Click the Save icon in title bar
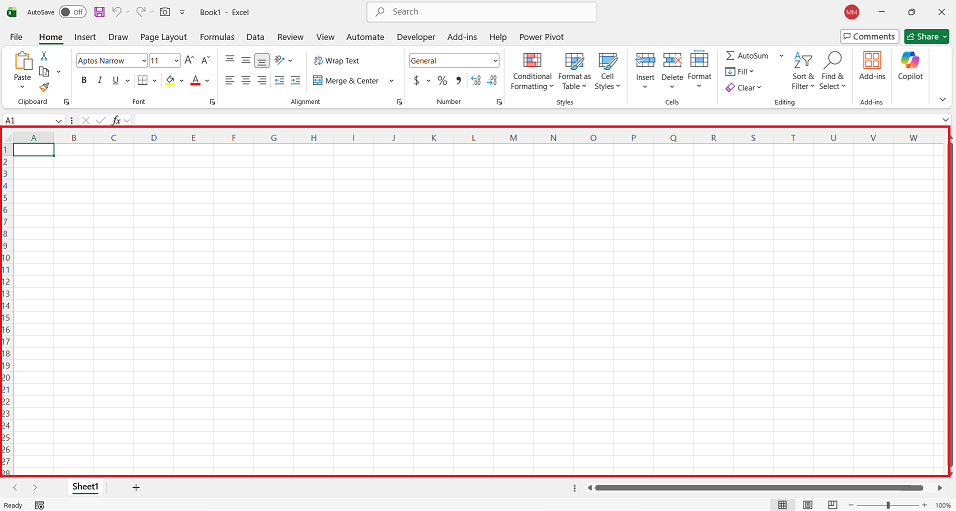This screenshot has height=511, width=956. pos(99,12)
